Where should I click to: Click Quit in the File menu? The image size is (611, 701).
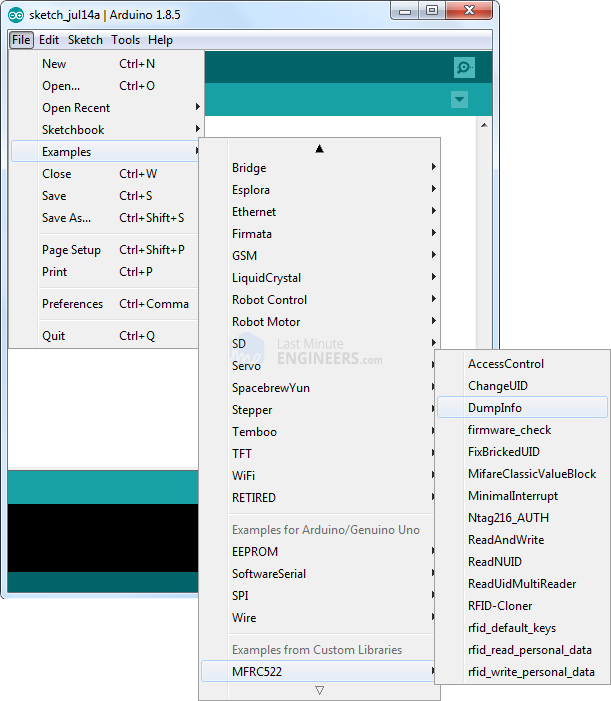coord(53,336)
